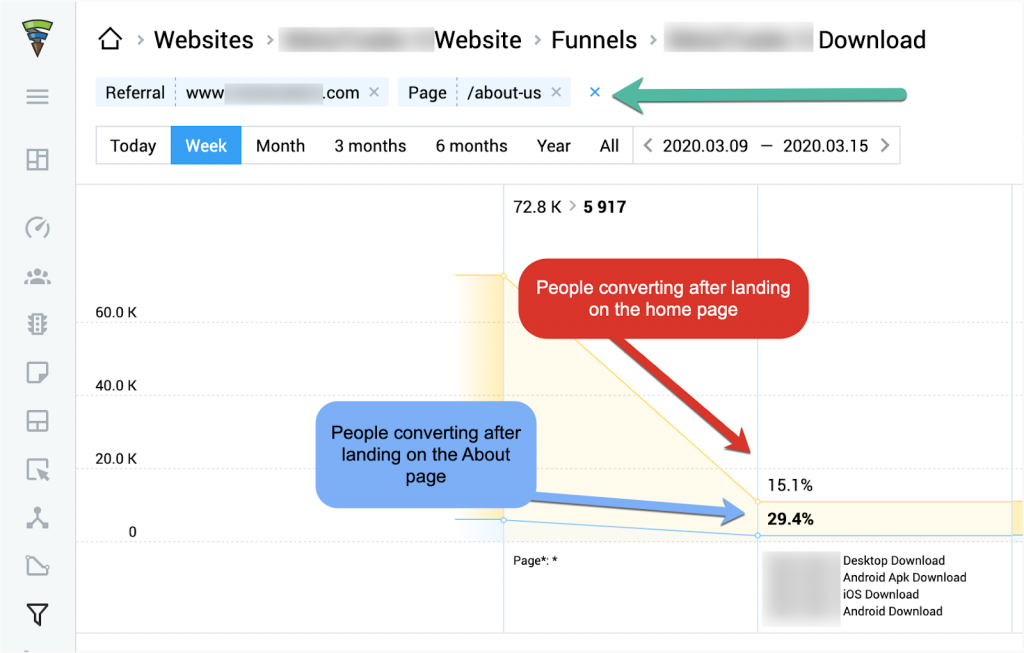Click the 20.0 K axis label
This screenshot has height=653, width=1024.
coord(116,458)
